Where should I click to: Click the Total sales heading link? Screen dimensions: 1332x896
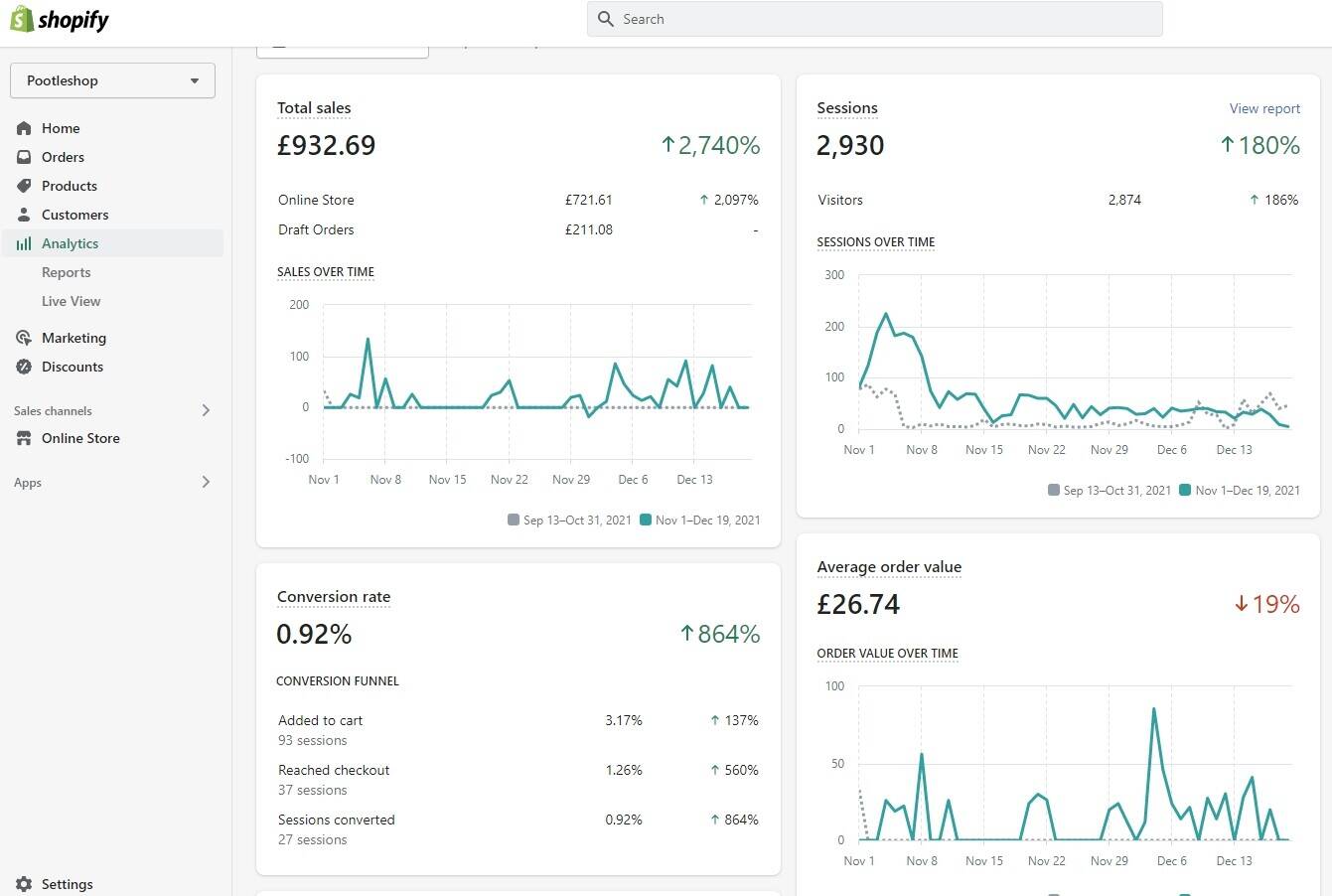[x=314, y=107]
